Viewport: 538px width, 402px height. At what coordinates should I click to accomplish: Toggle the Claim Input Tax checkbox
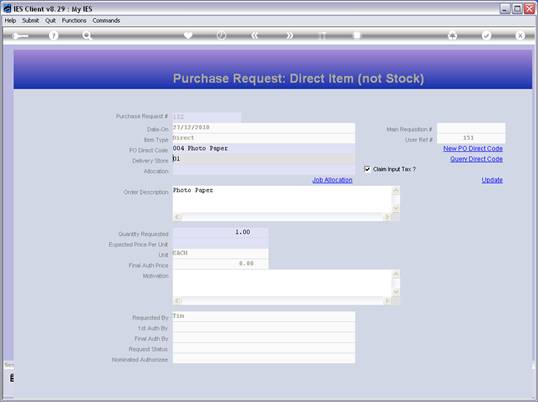(367, 169)
